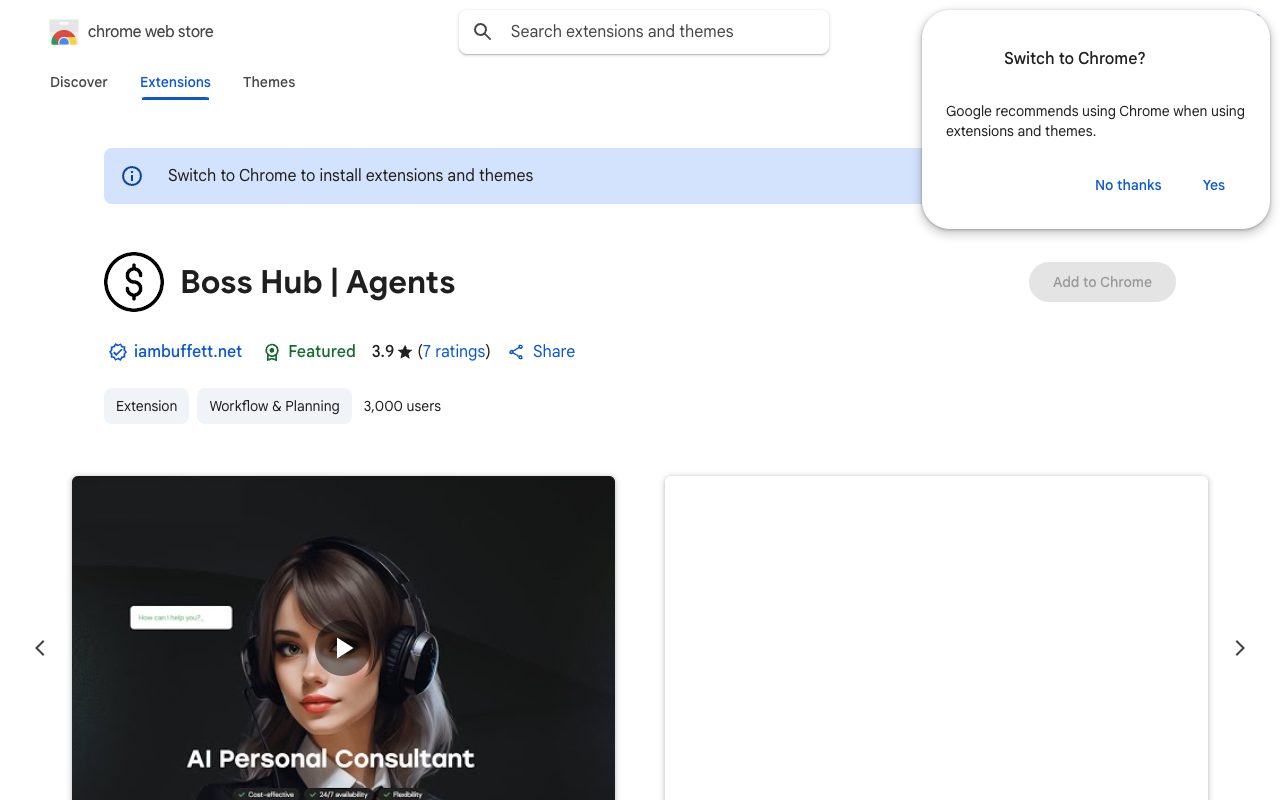
Task: Click the 'Switch to Chrome?' popup heading
Action: coord(1075,58)
